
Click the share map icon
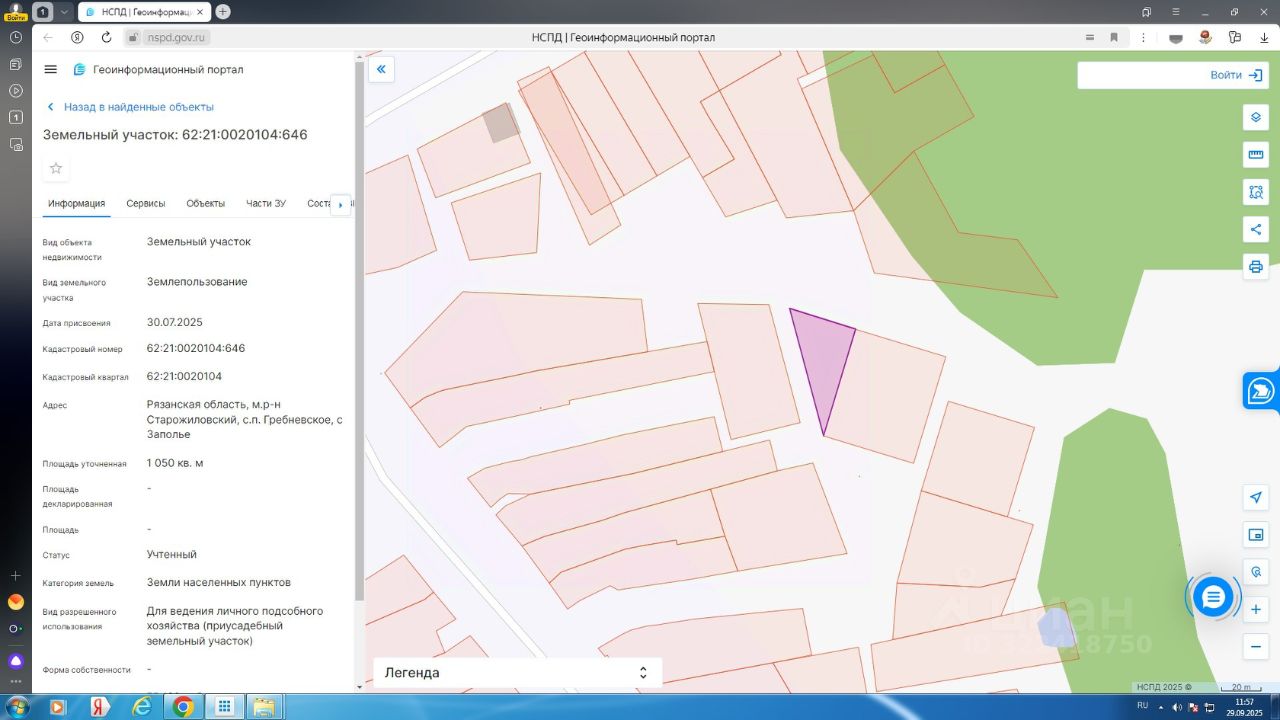point(1256,229)
